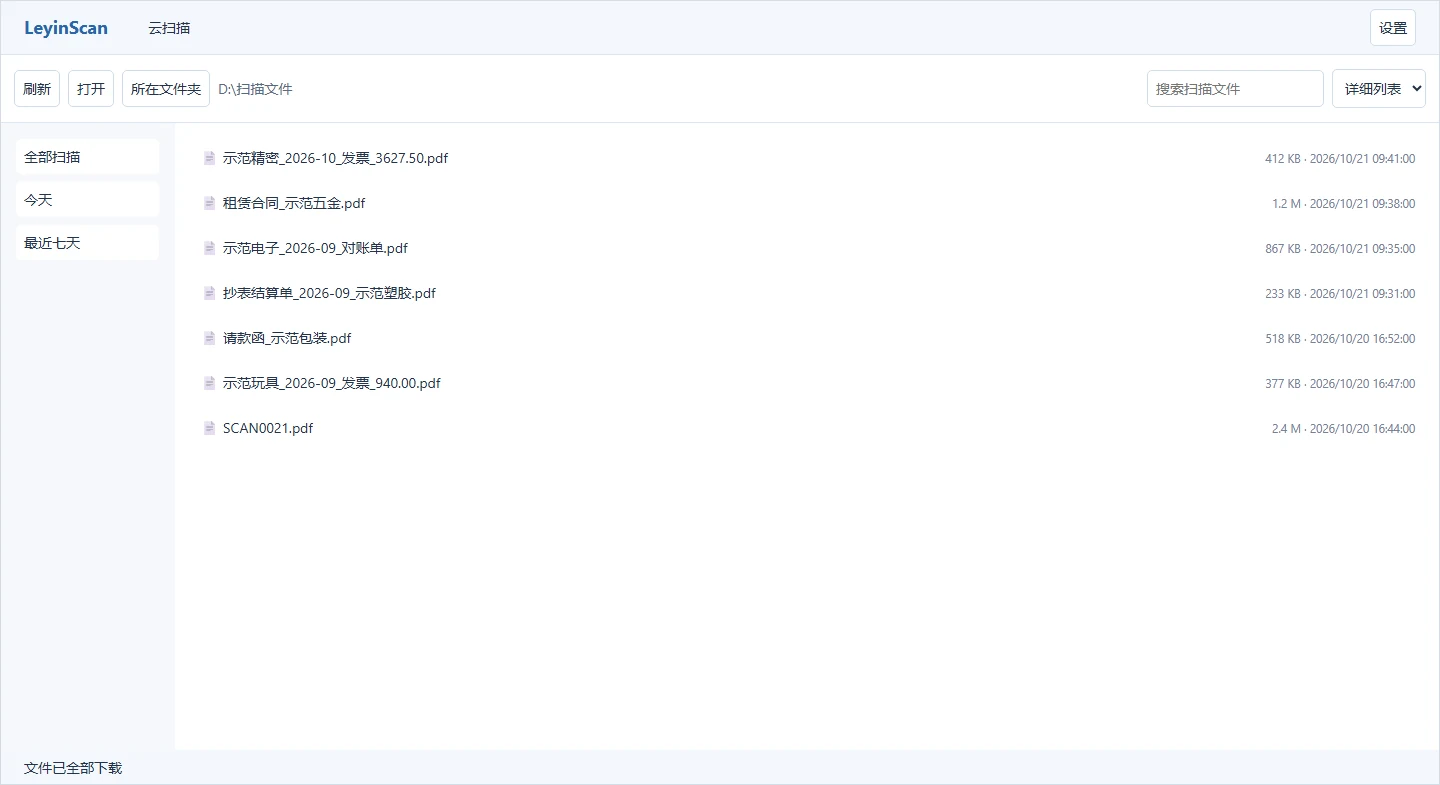
Task: Click the PDF icon for 请款函_示范包装.pdf
Action: (210, 338)
